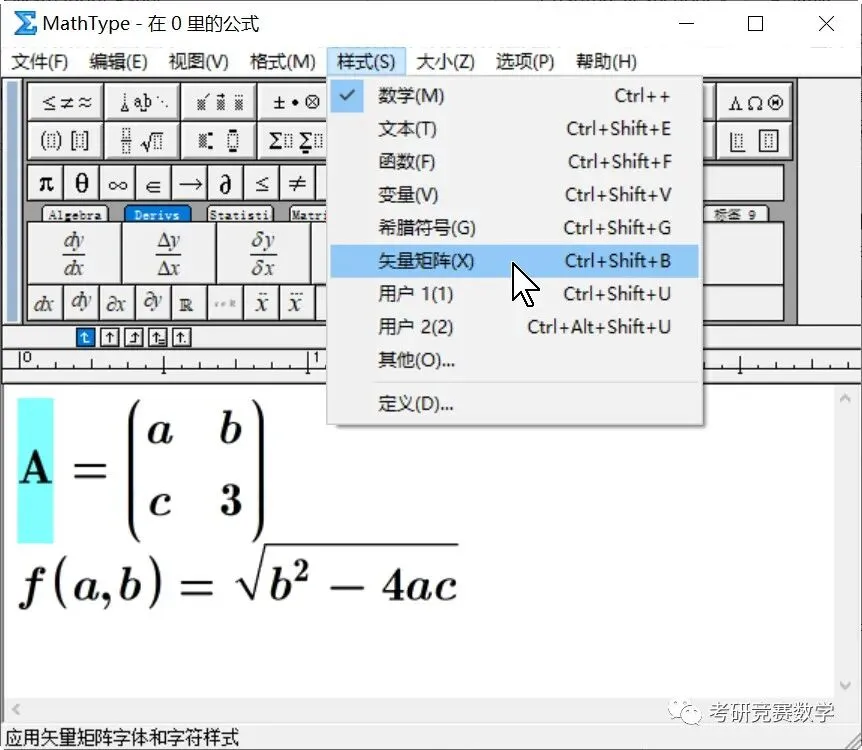Image resolution: width=862 pixels, height=750 pixels.
Task: Open the subscript and superscript templates palette
Action: [x=219, y=141]
